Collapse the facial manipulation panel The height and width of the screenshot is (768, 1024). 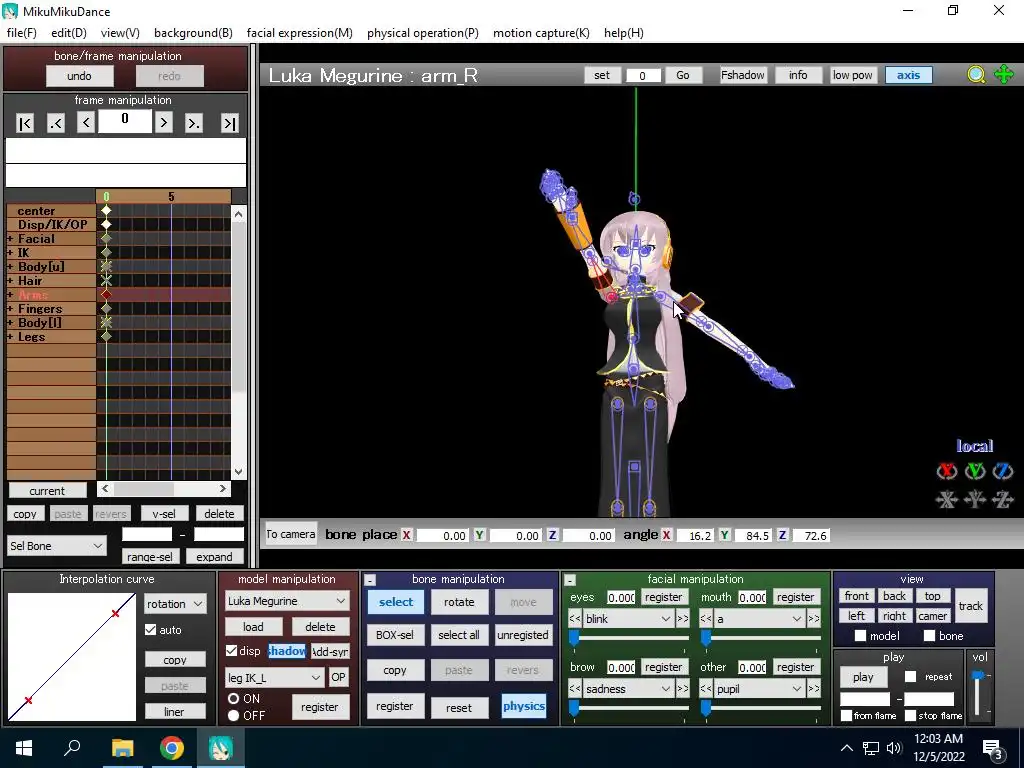click(570, 579)
